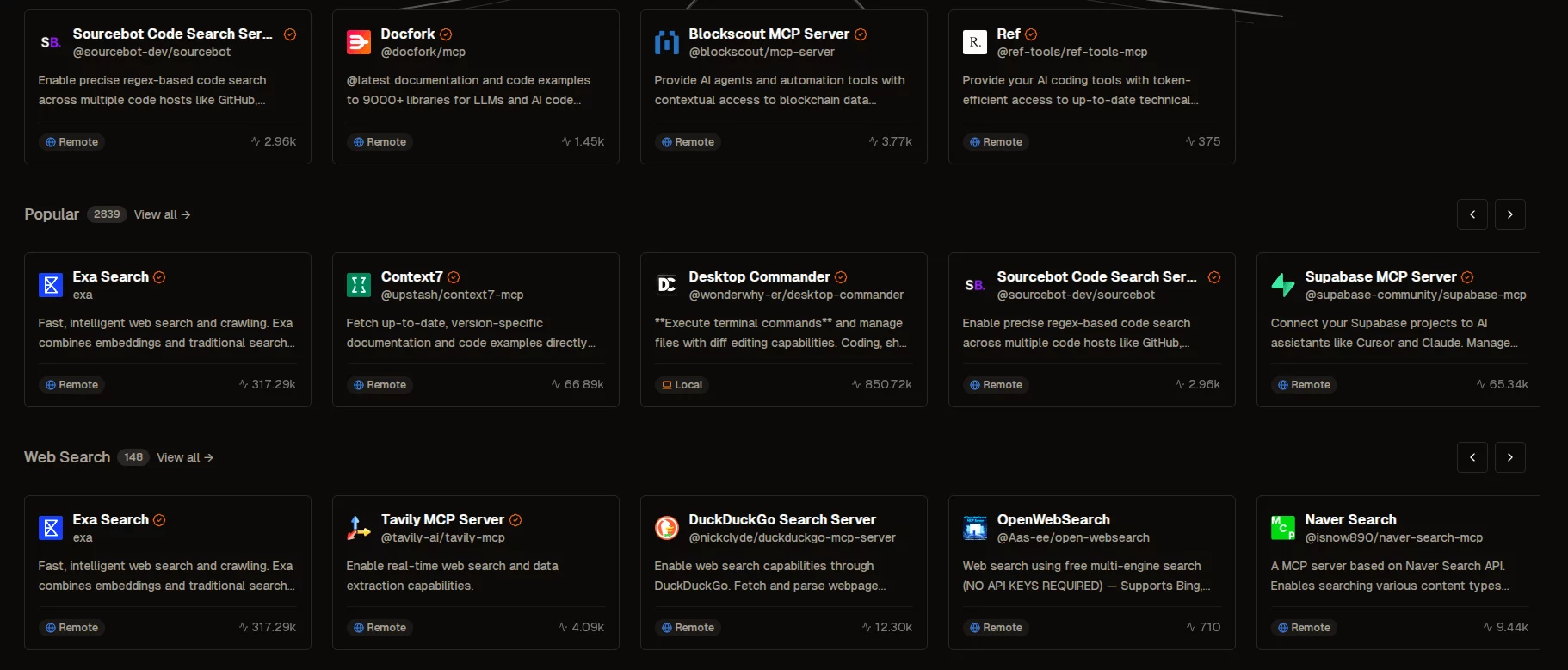Show previous Popular servers with left chevron
Image resolution: width=1568 pixels, height=670 pixels.
pos(1472,214)
